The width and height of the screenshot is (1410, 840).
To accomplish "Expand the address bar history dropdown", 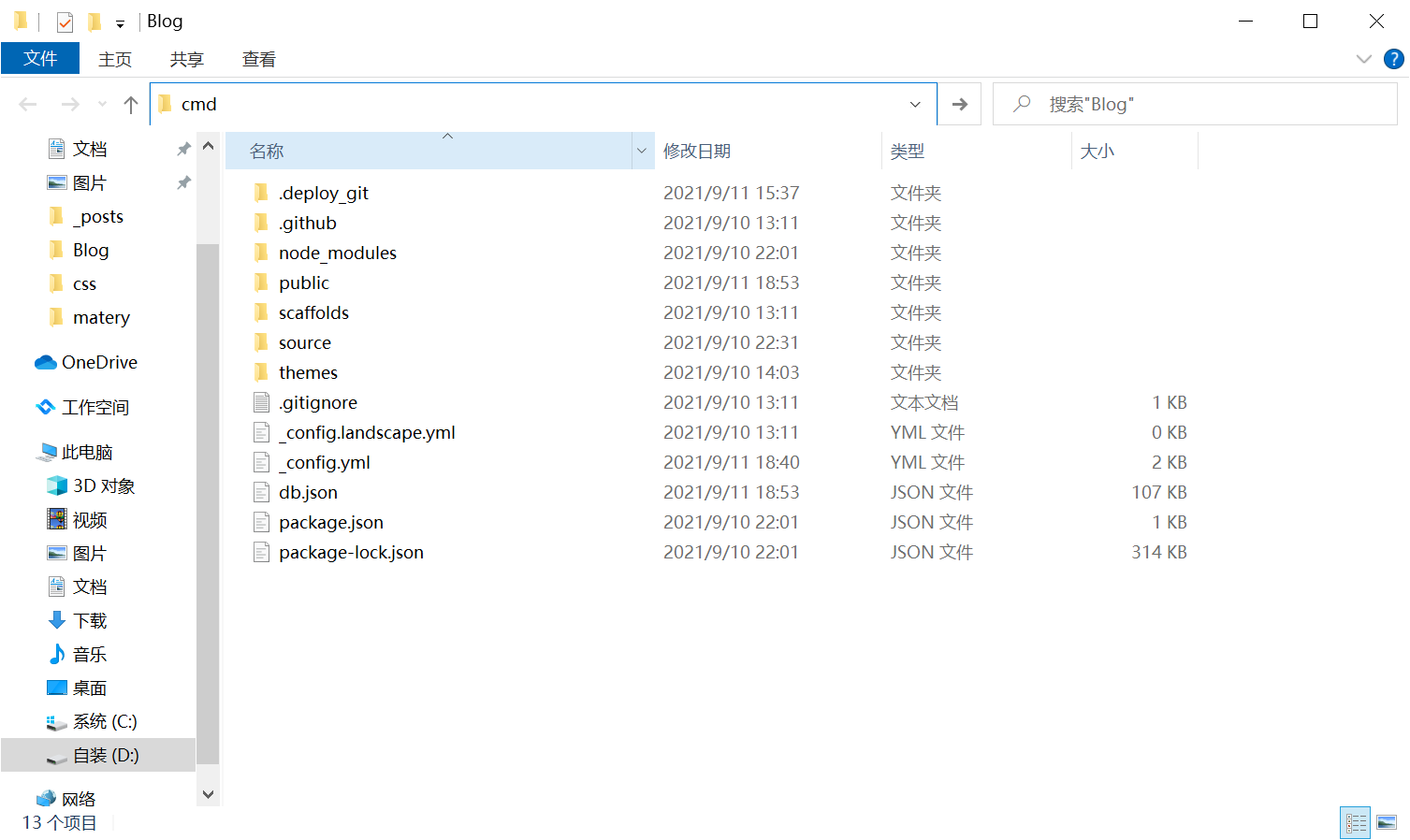I will tap(915, 105).
